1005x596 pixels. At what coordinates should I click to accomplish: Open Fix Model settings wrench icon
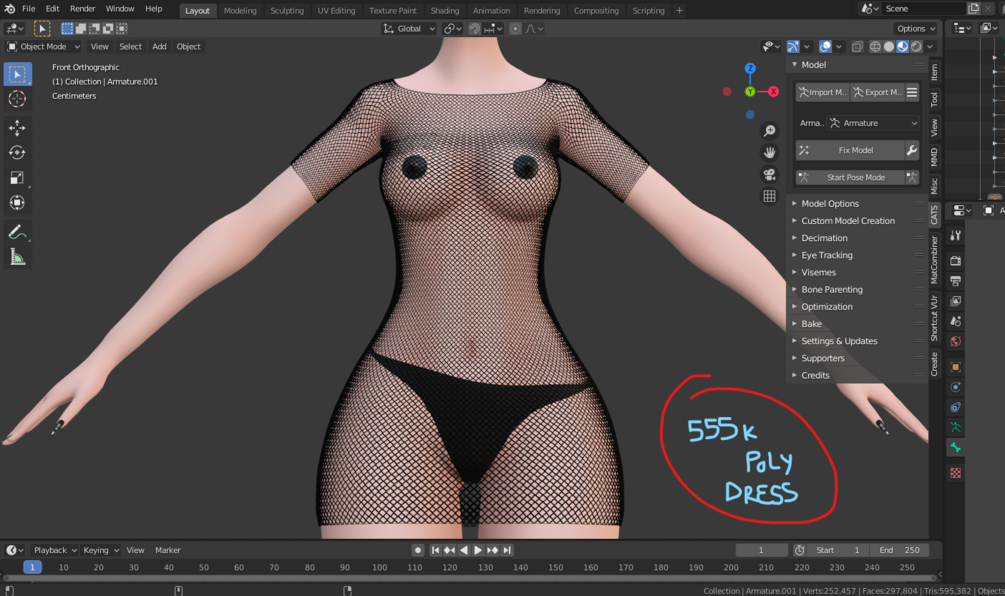click(x=911, y=150)
